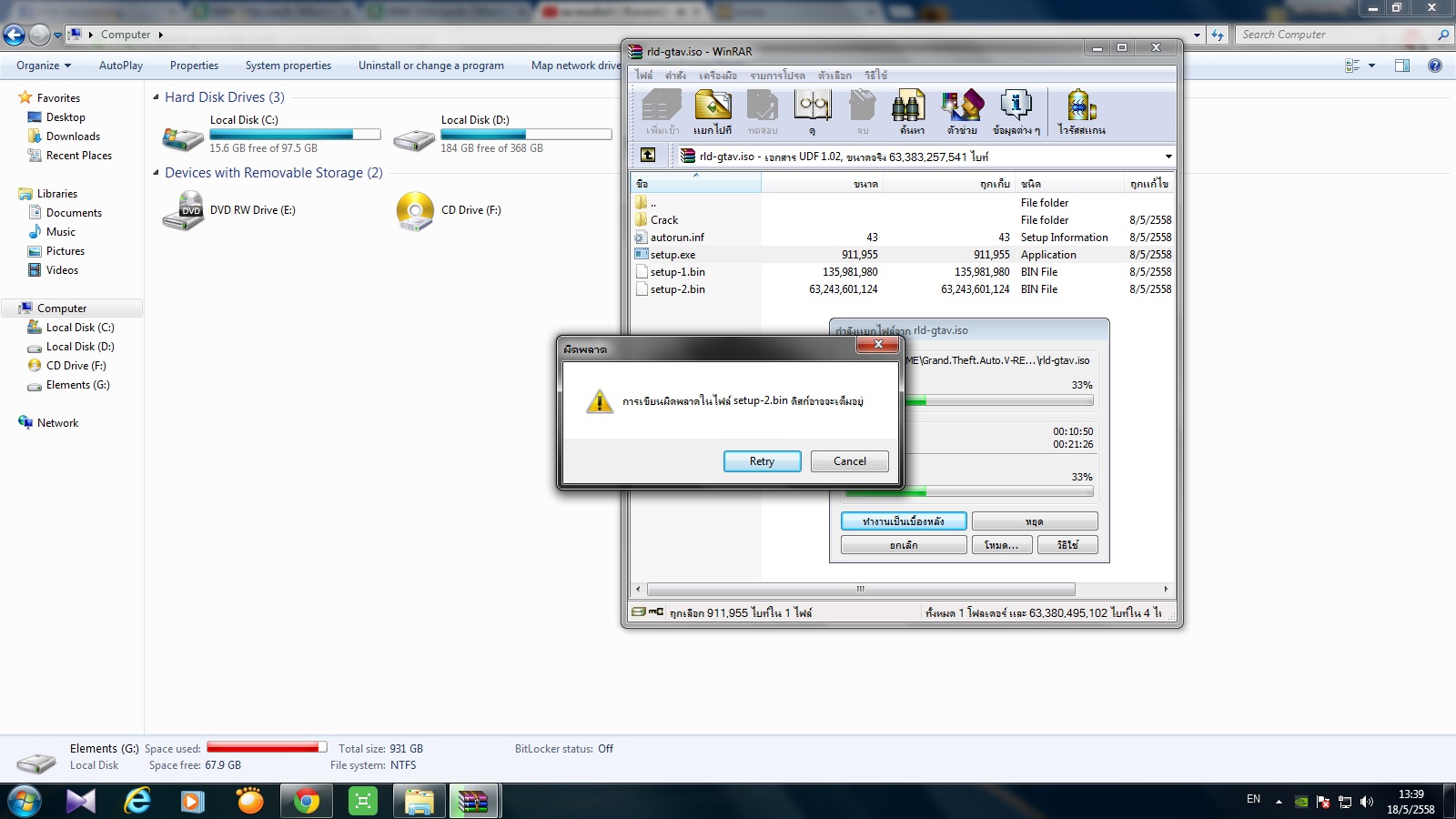Click the หยุด (Pause) button in progress dialog

click(1035, 521)
